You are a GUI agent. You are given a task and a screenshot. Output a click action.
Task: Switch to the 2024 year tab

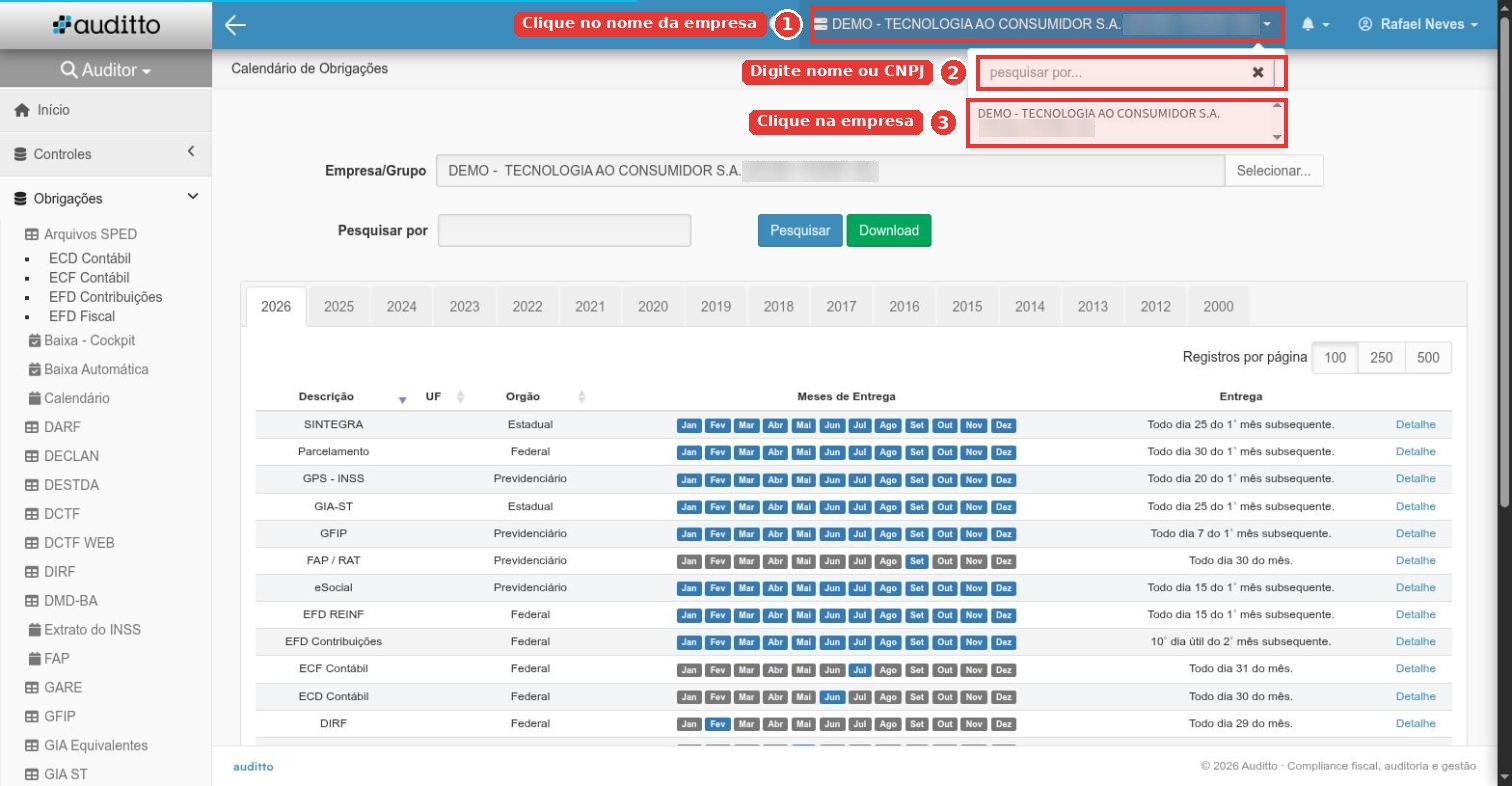401,307
